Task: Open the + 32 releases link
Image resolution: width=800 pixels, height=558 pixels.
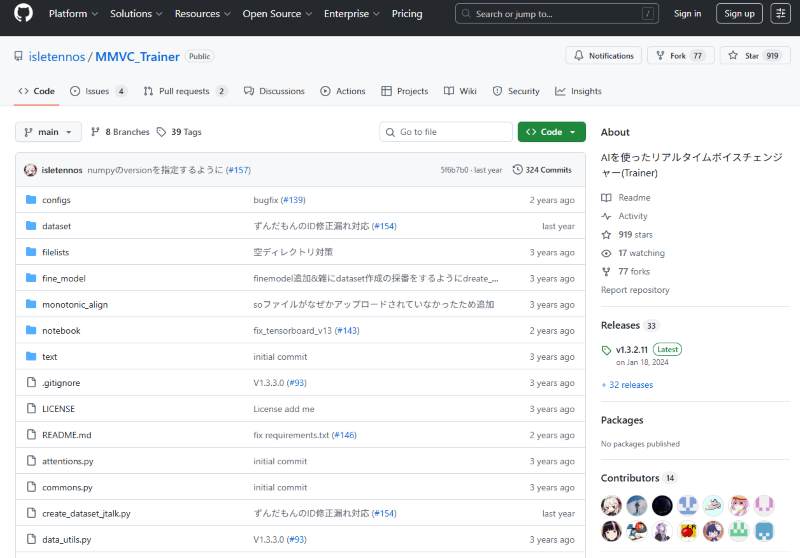Action: point(627,385)
